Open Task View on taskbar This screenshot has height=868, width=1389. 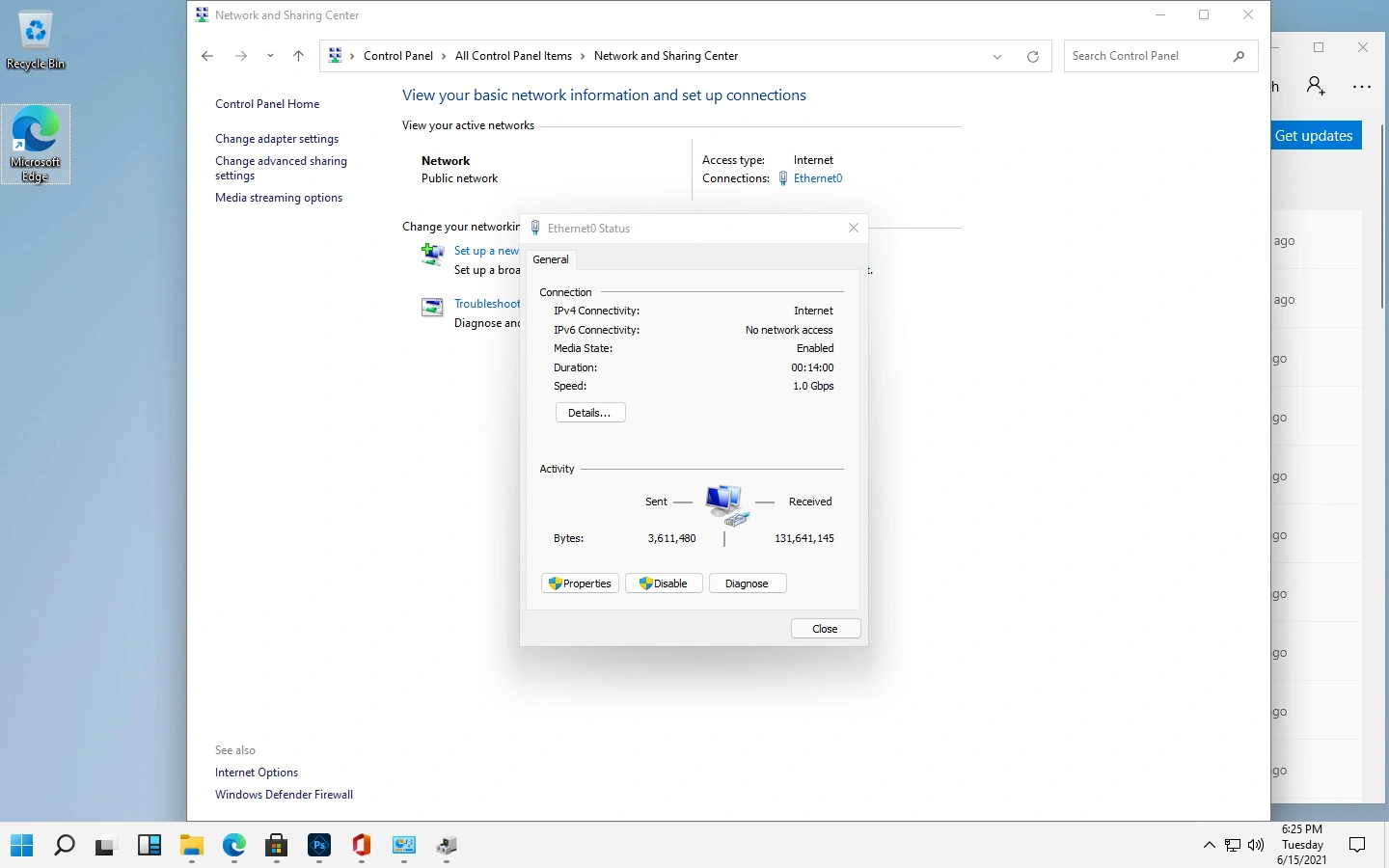105,846
